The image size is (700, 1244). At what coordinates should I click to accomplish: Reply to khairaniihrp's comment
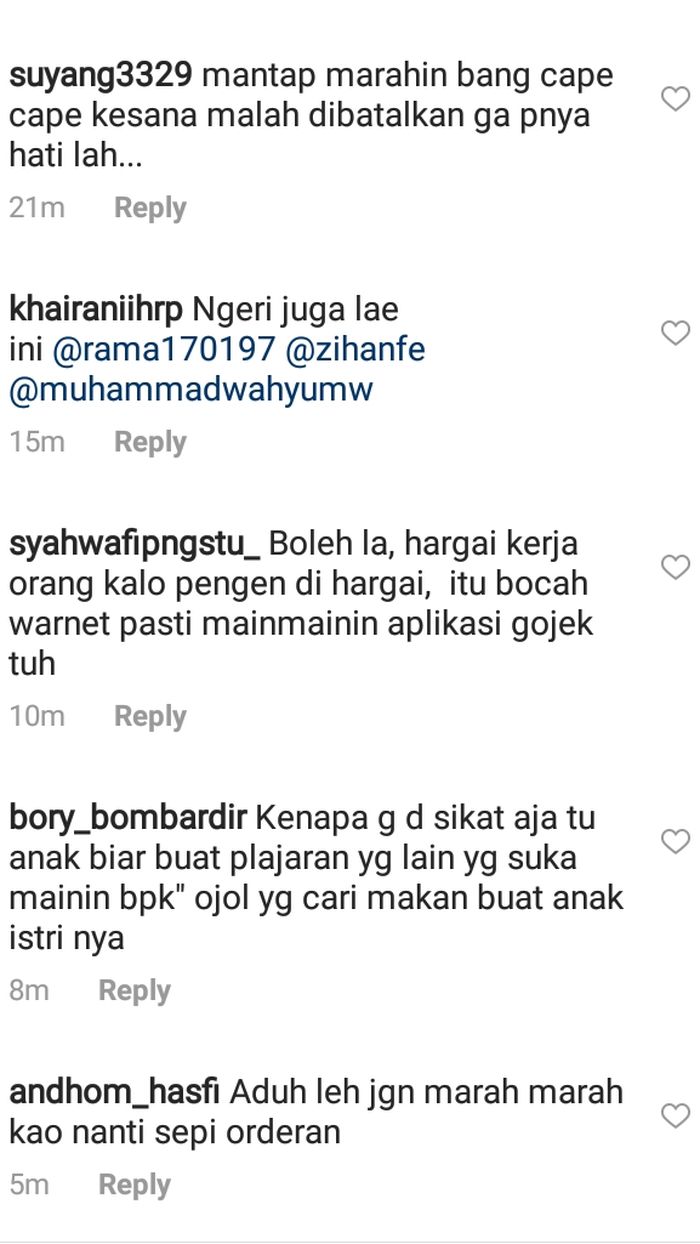pyautogui.click(x=150, y=442)
